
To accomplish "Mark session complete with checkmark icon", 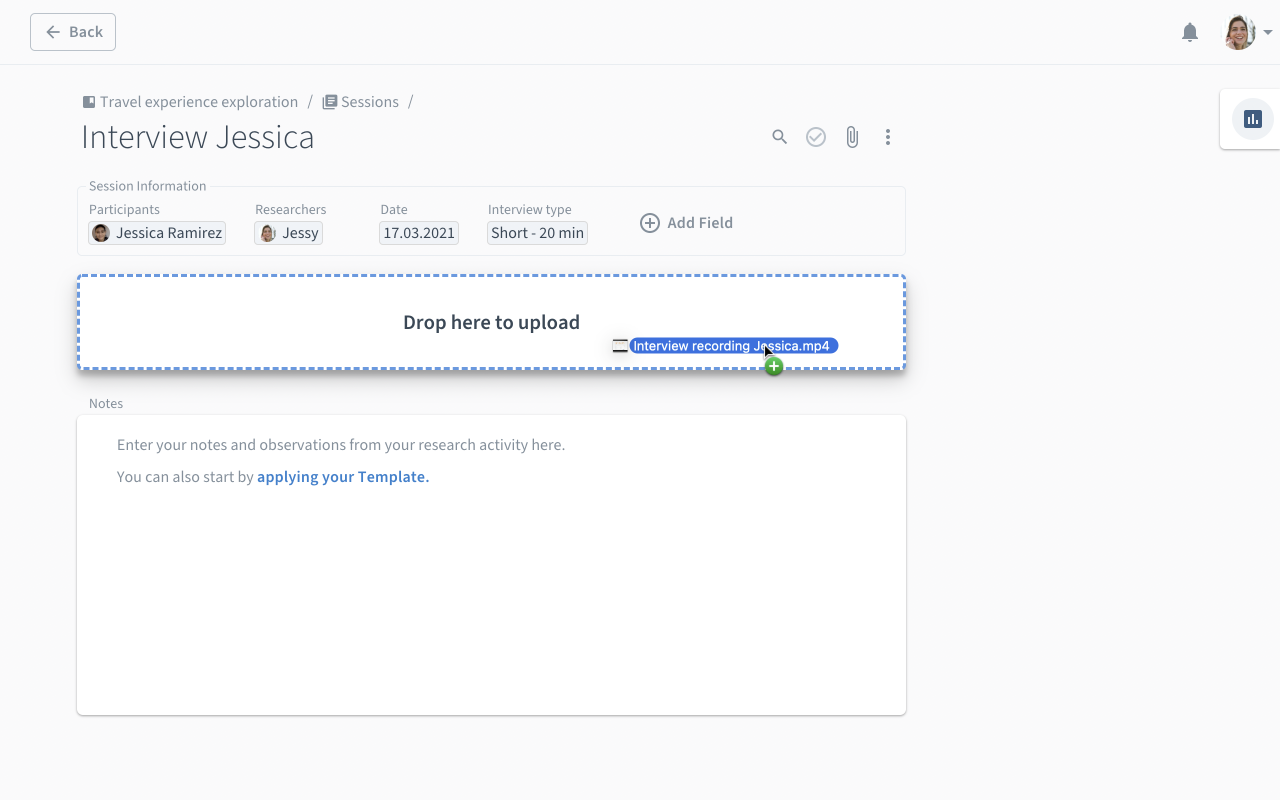I will coord(816,137).
